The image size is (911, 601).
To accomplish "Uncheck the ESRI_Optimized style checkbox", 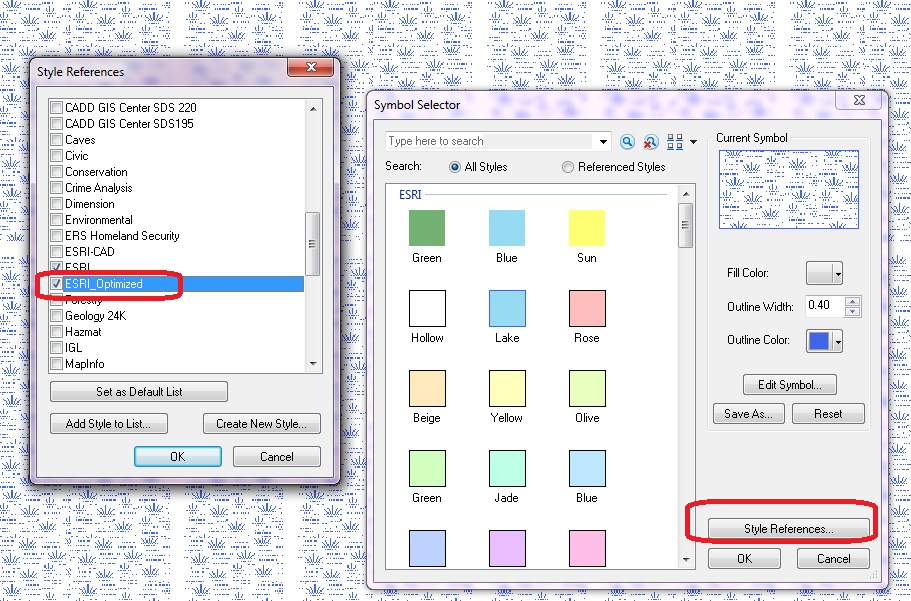I will coord(56,284).
